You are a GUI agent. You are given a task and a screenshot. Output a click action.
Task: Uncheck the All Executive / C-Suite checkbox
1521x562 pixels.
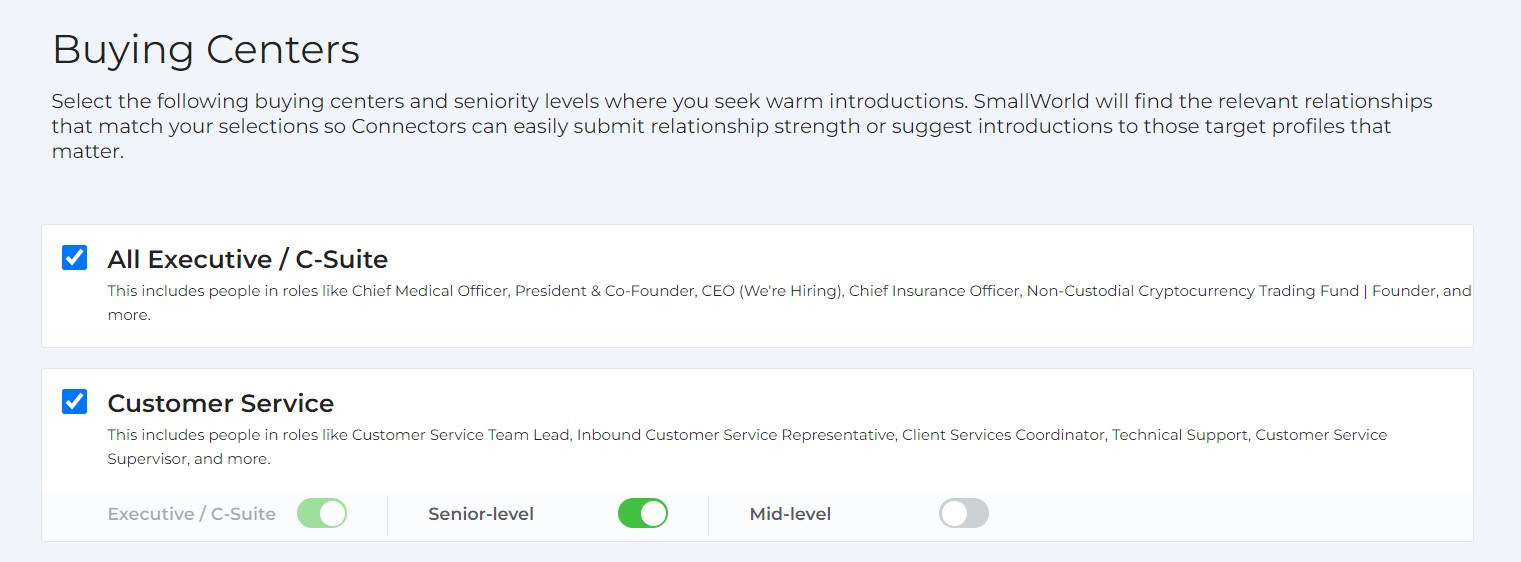(74, 258)
